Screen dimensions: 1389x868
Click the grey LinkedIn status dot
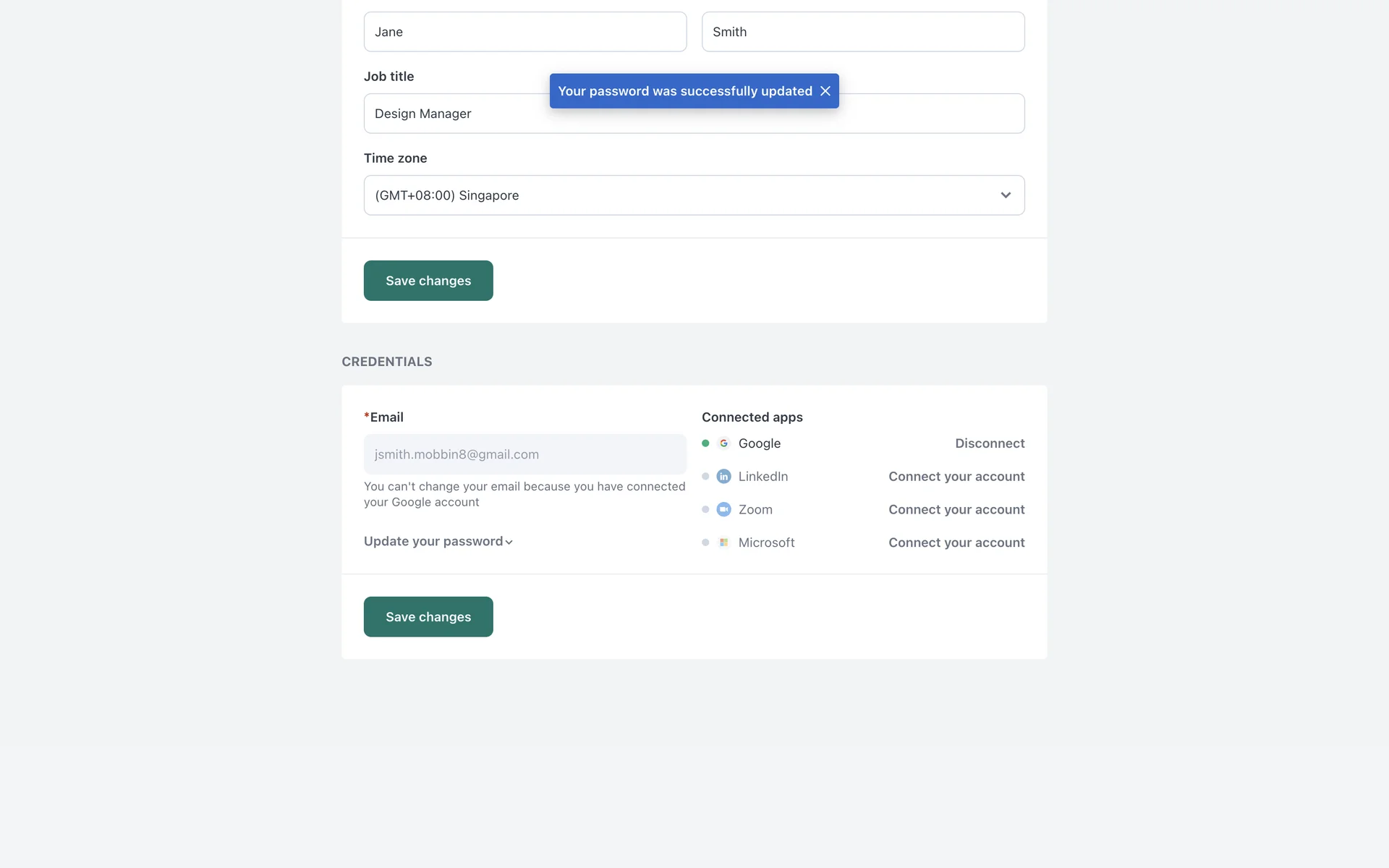(x=705, y=477)
